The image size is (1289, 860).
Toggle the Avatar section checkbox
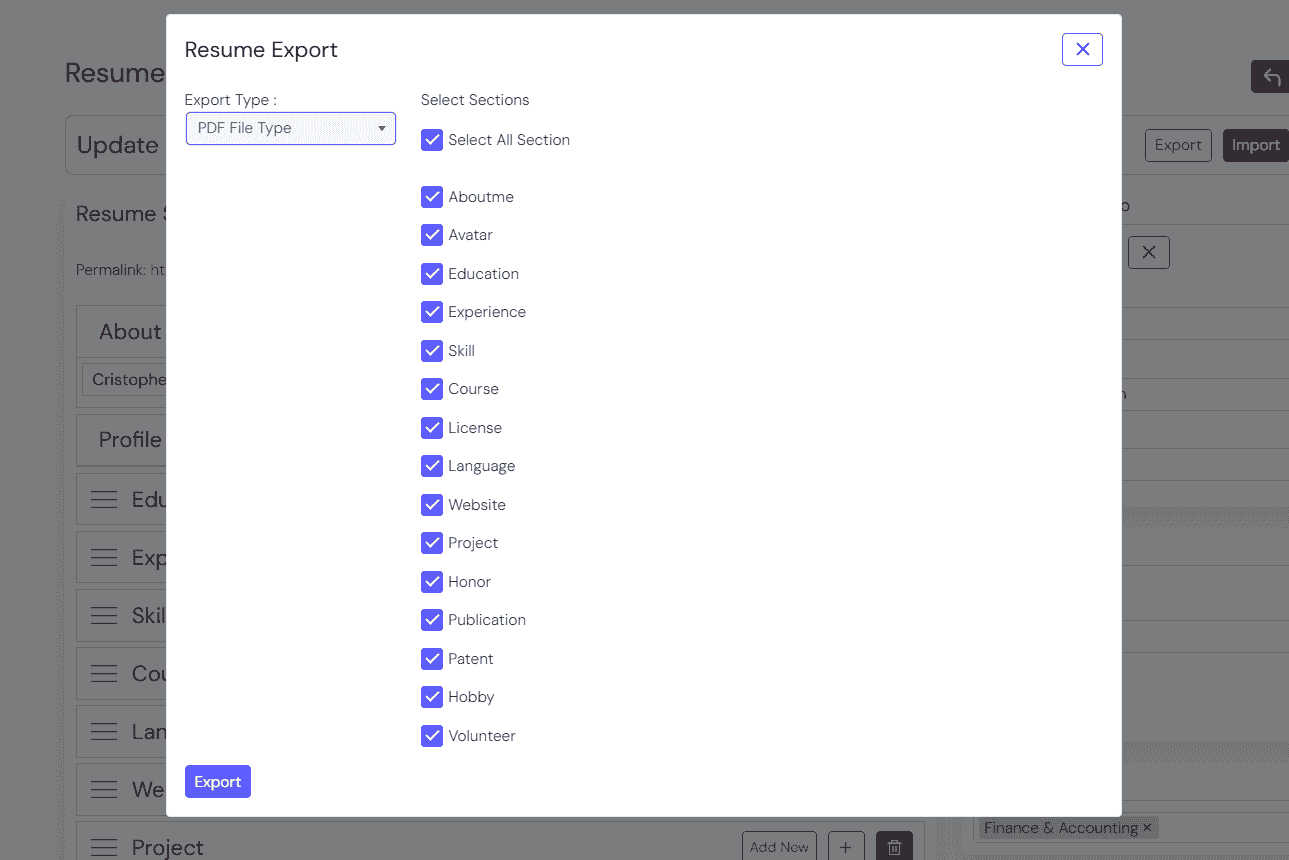pyautogui.click(x=432, y=235)
